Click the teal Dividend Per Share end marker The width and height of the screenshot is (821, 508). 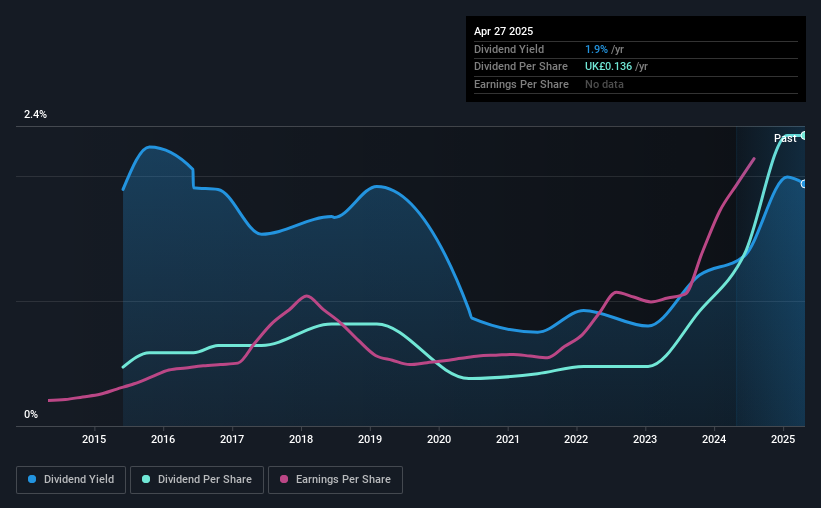click(804, 135)
